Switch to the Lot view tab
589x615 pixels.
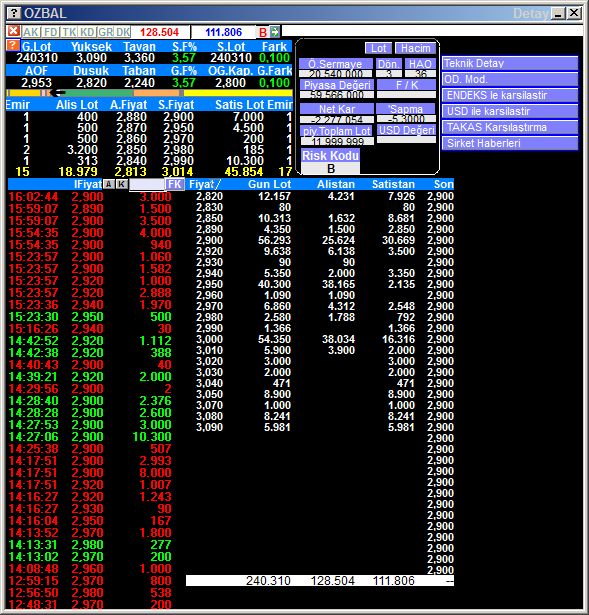[378, 48]
